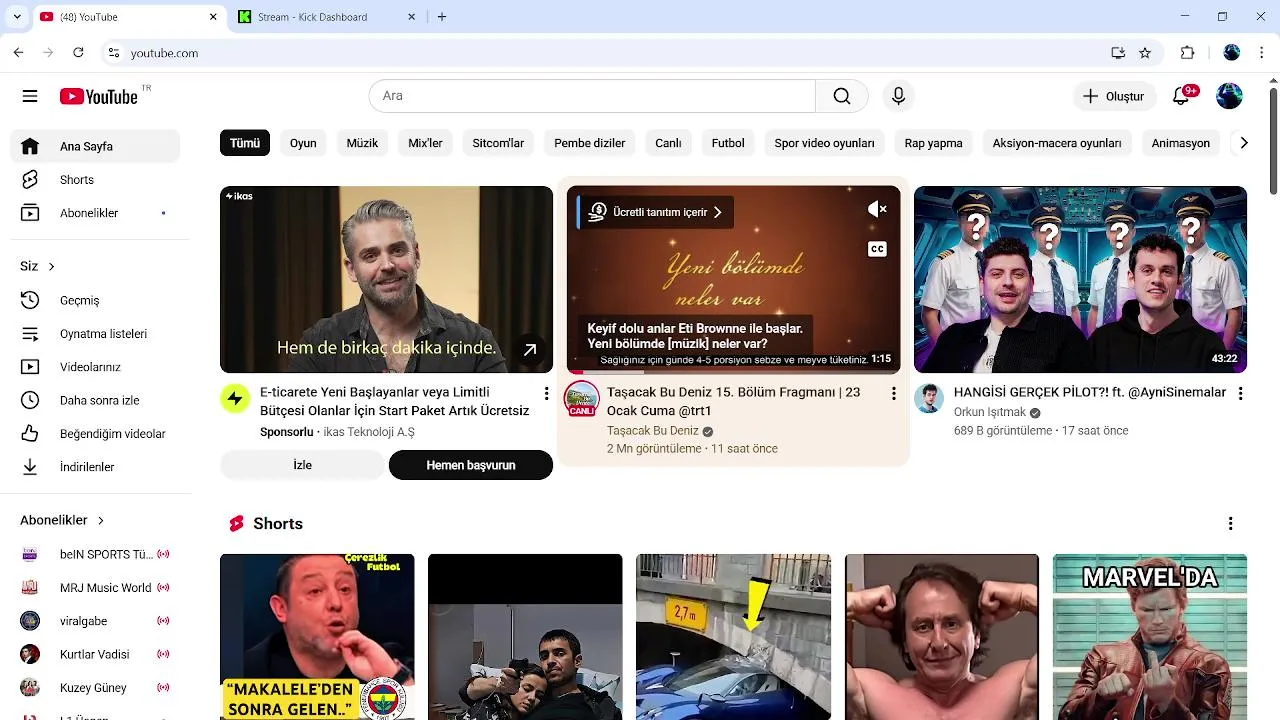
Task: Click the ad's external link arrow icon
Action: pos(530,349)
